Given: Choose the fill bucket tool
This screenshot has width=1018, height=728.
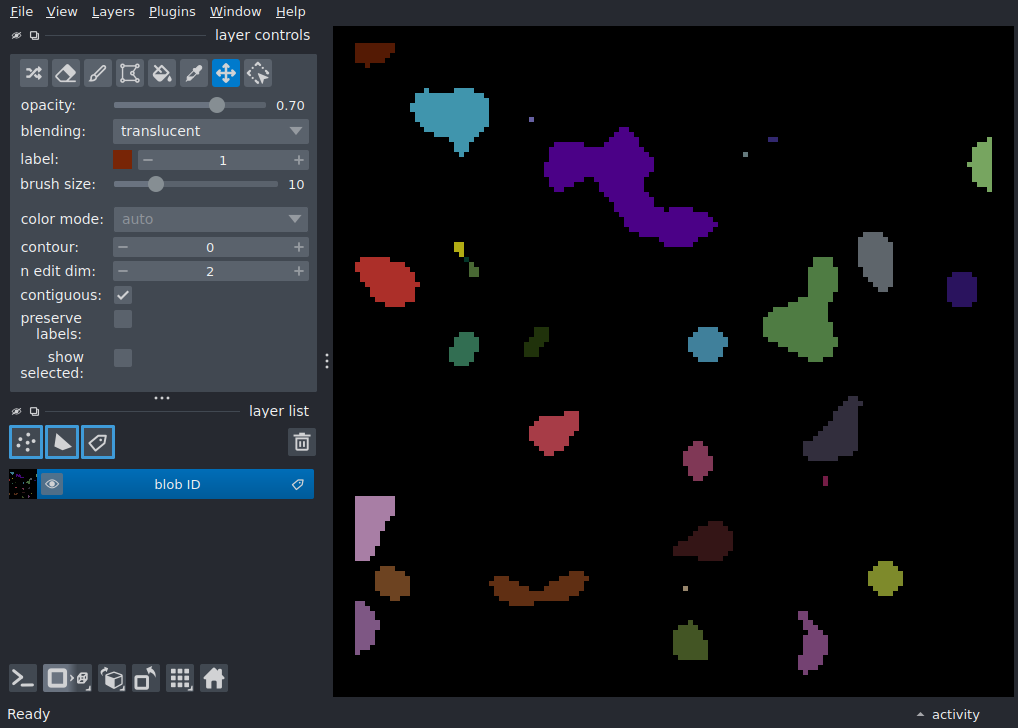Looking at the screenshot, I should coord(162,73).
